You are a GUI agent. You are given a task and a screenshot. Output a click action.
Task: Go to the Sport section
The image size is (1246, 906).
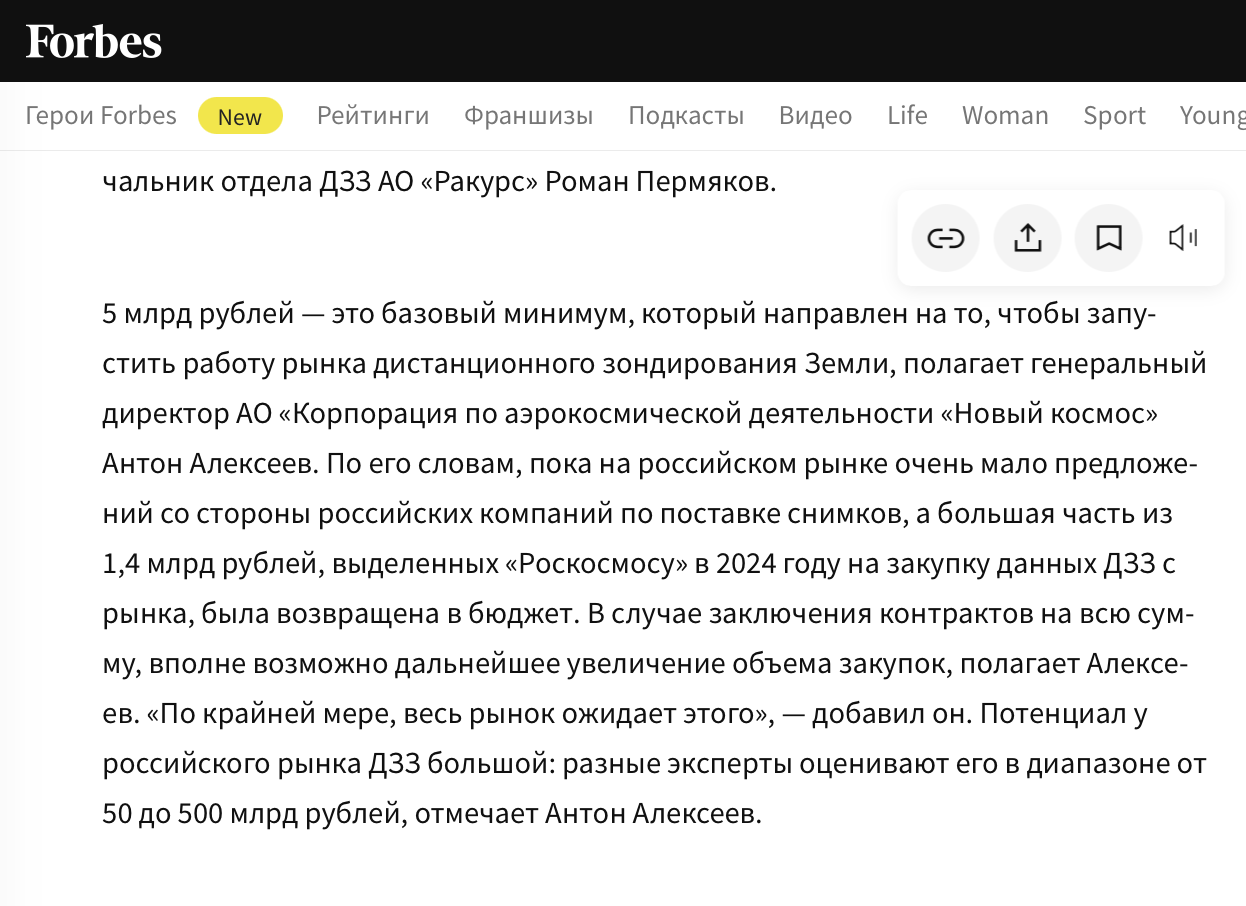pyautogui.click(x=1114, y=116)
